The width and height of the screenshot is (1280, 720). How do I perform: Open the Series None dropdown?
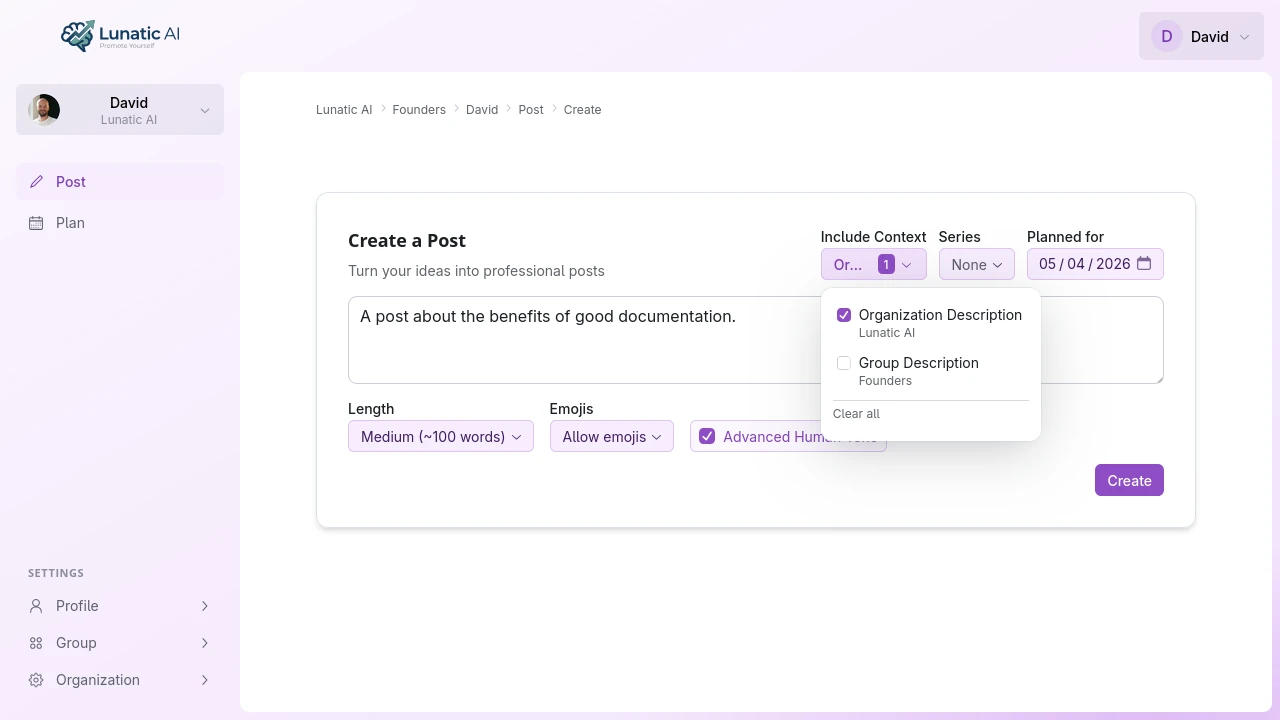(977, 264)
